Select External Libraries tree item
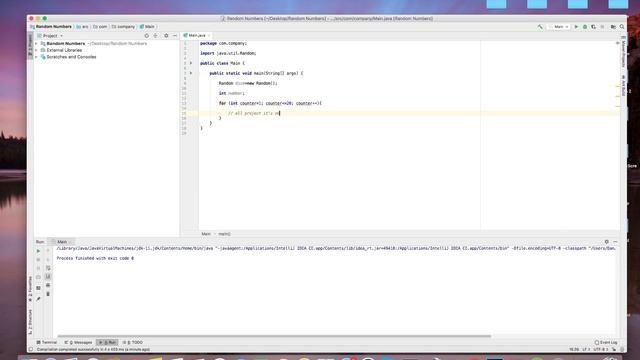Viewport: 640px width, 360px height. (61, 50)
